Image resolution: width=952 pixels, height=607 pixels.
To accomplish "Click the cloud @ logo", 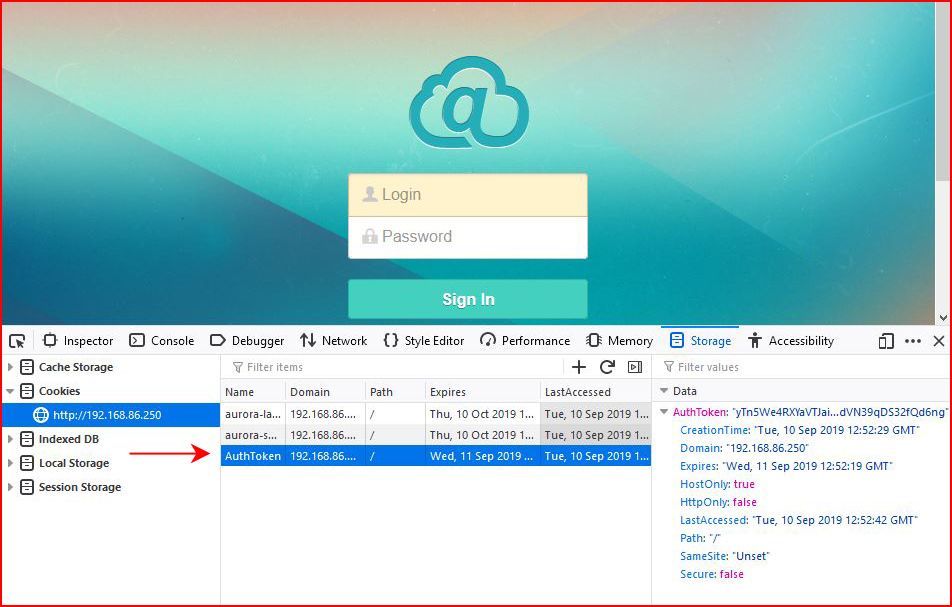I will tap(469, 103).
